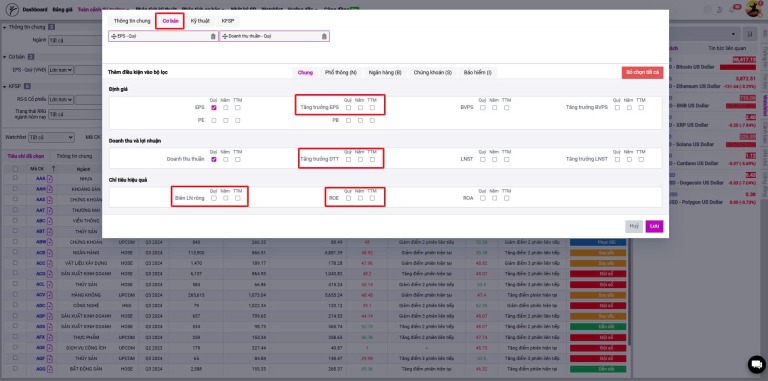The width and height of the screenshot is (768, 381).
Task: Open the user avatar menu
Action: (x=753, y=9)
